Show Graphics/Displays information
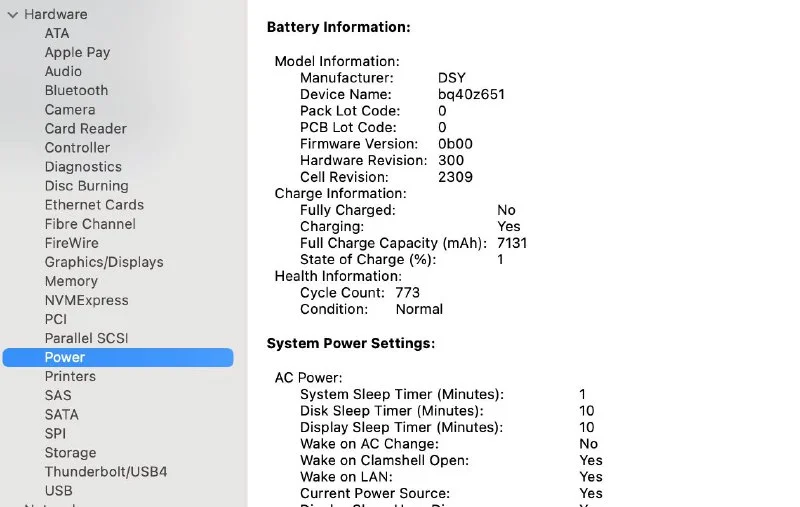Image resolution: width=800 pixels, height=507 pixels. [x=103, y=262]
